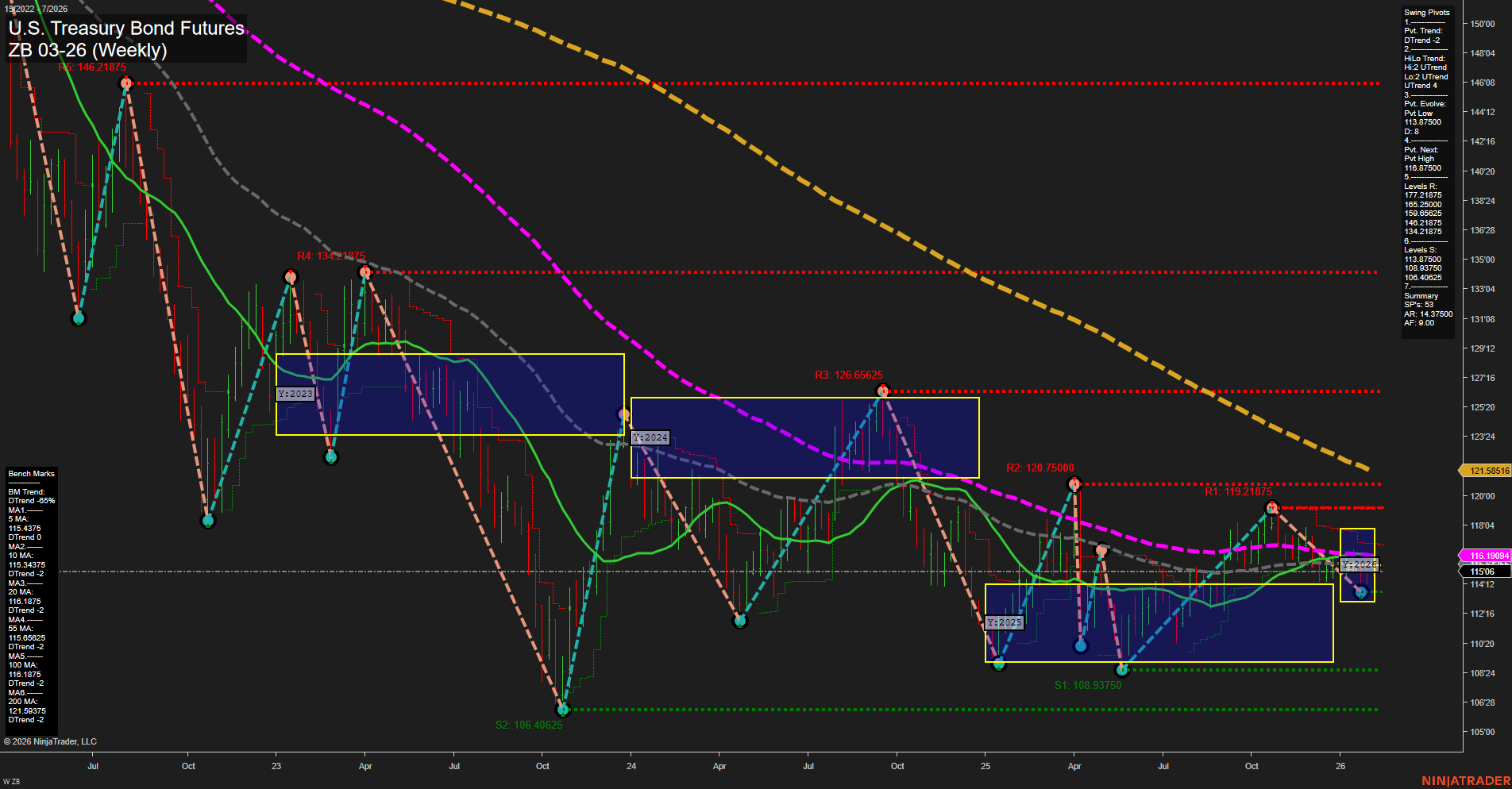
Task: Click the blue pivot dot inside the Y:2025 box
Action: coord(1080,645)
